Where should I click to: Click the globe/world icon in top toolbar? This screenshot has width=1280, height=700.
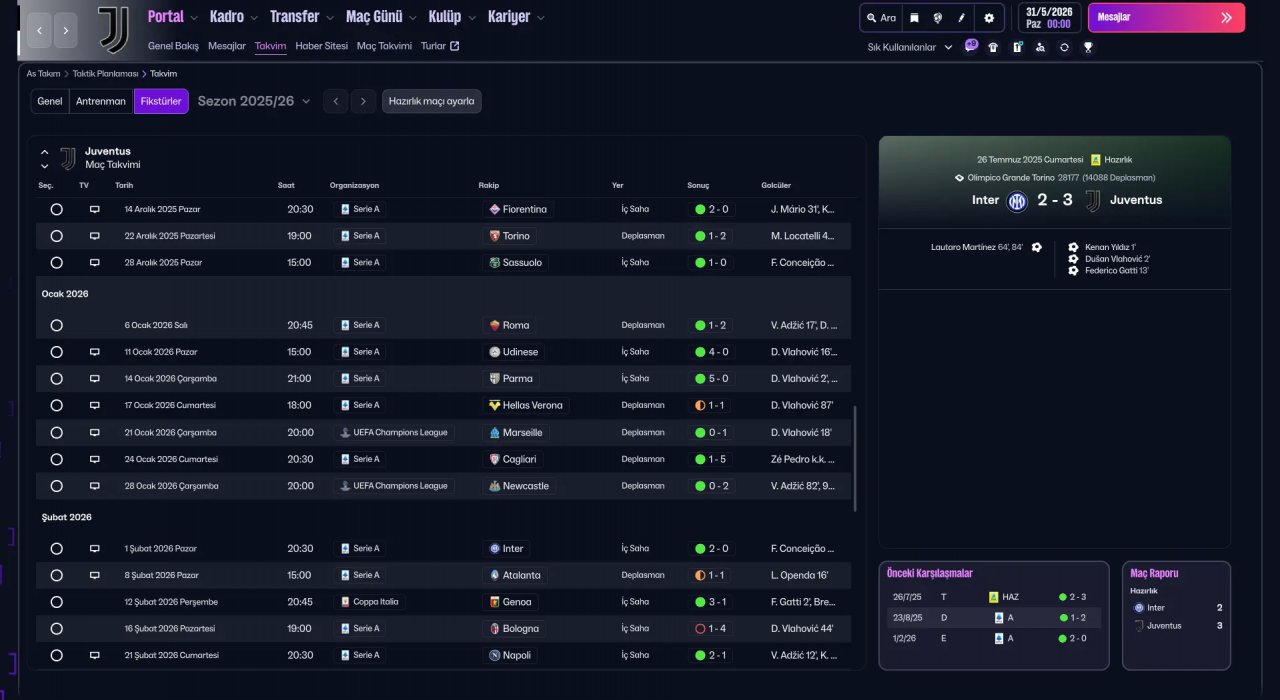click(938, 18)
